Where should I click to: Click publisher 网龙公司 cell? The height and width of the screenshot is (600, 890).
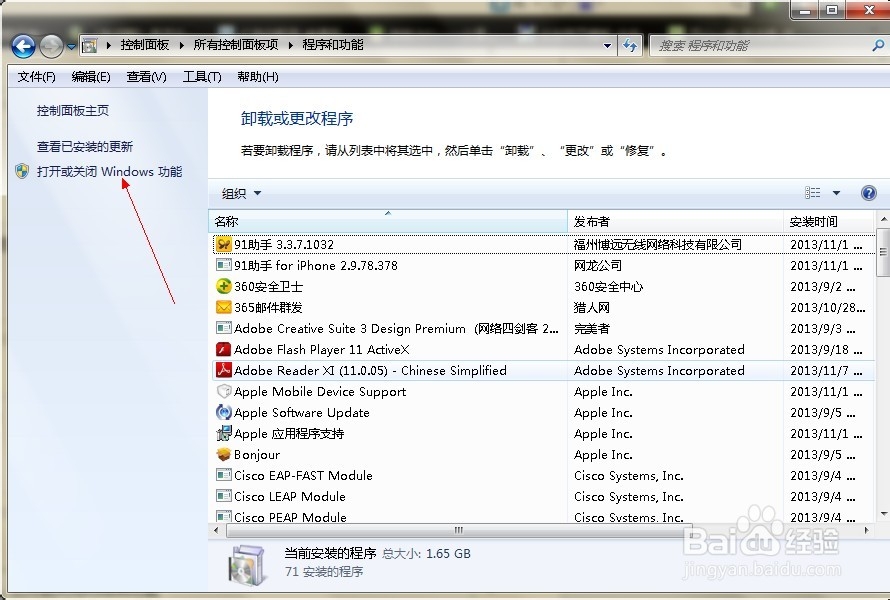598,266
